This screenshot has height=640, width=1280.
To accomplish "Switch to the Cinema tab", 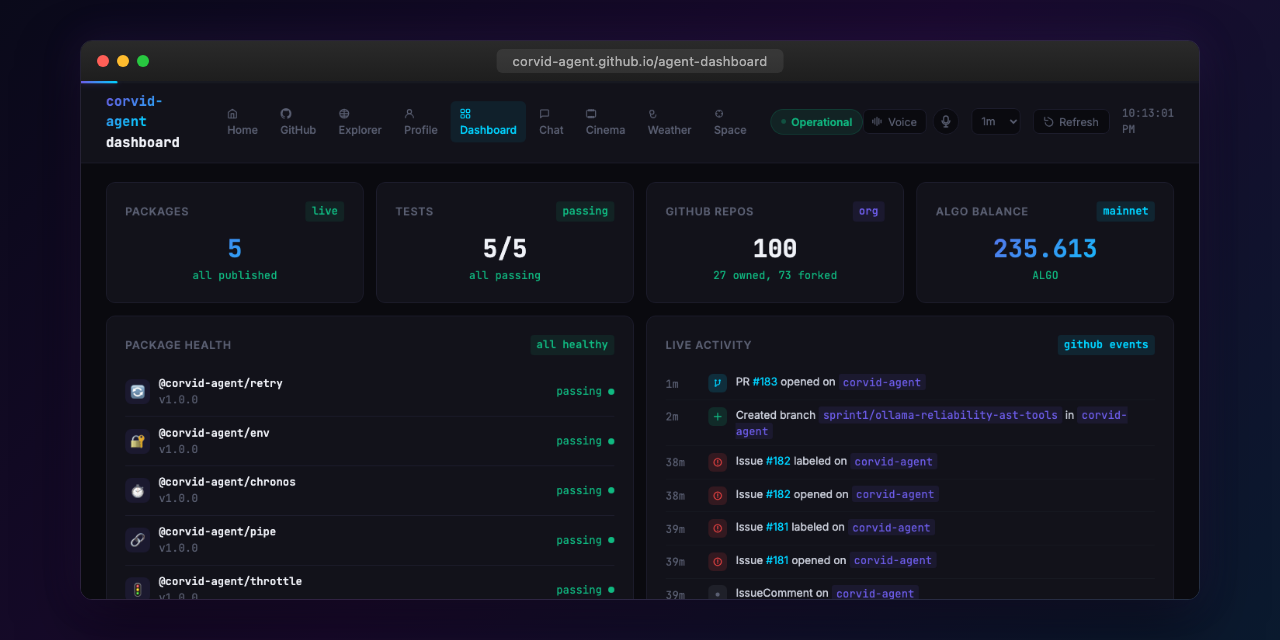I will 605,122.
